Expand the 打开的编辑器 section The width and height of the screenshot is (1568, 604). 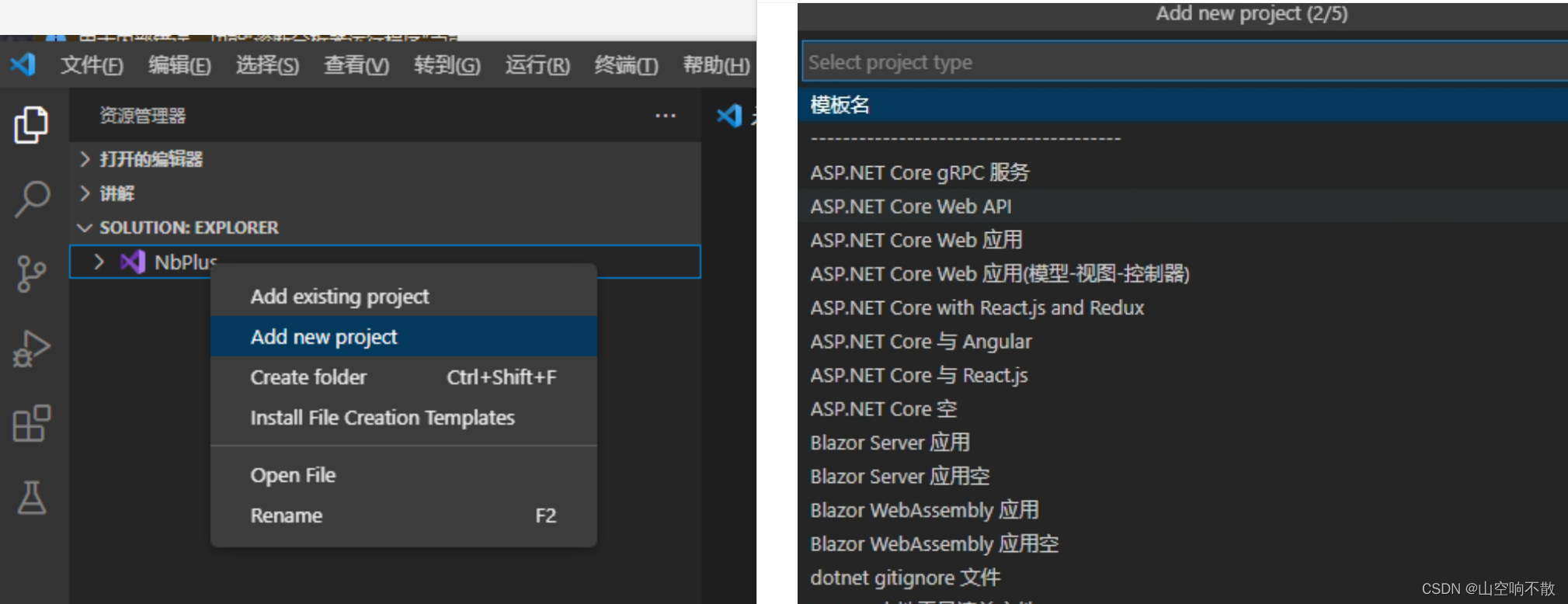coord(85,159)
